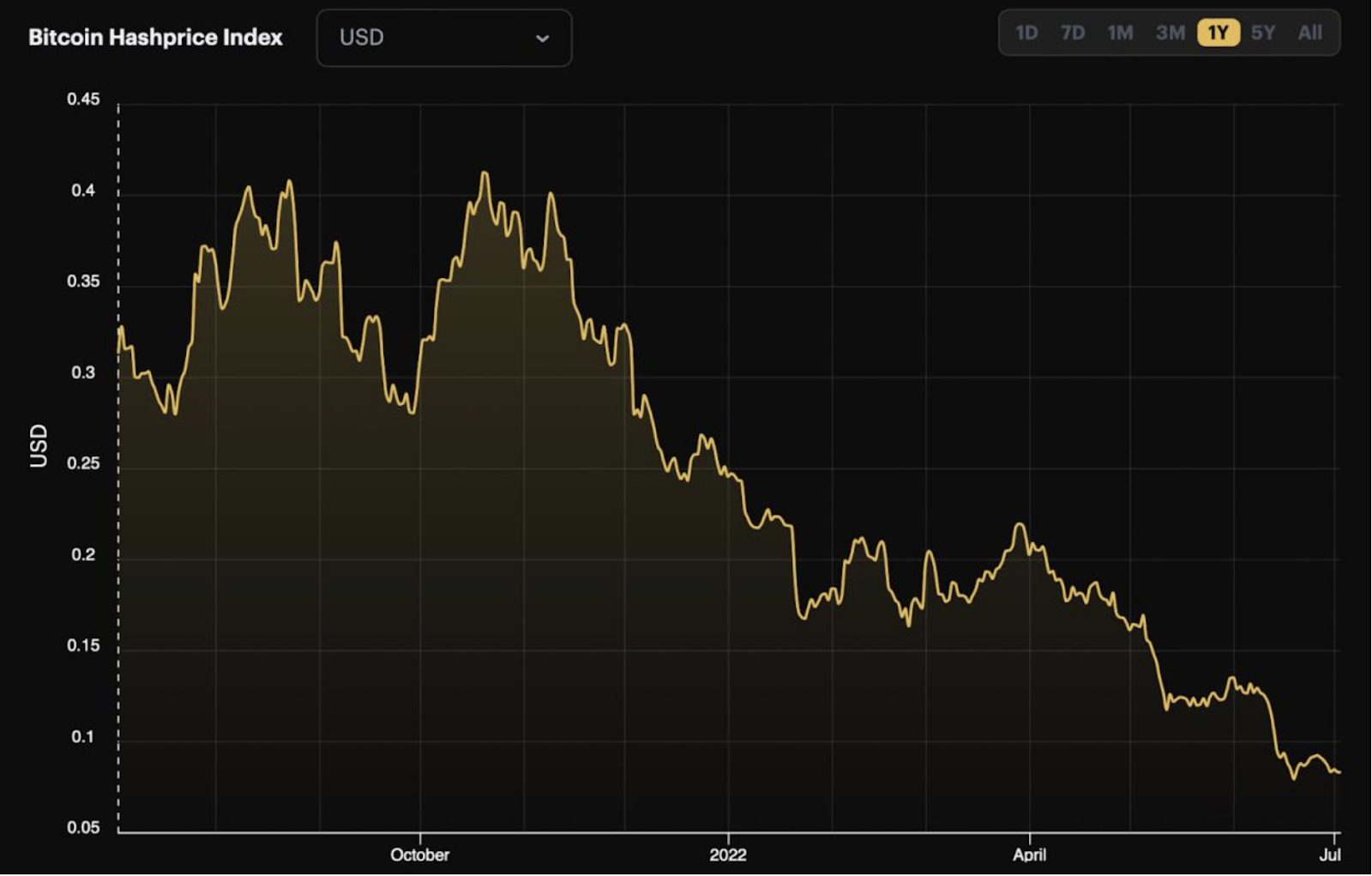Click the 0.05 y-axis value
This screenshot has height=876, width=1372.
tap(83, 828)
